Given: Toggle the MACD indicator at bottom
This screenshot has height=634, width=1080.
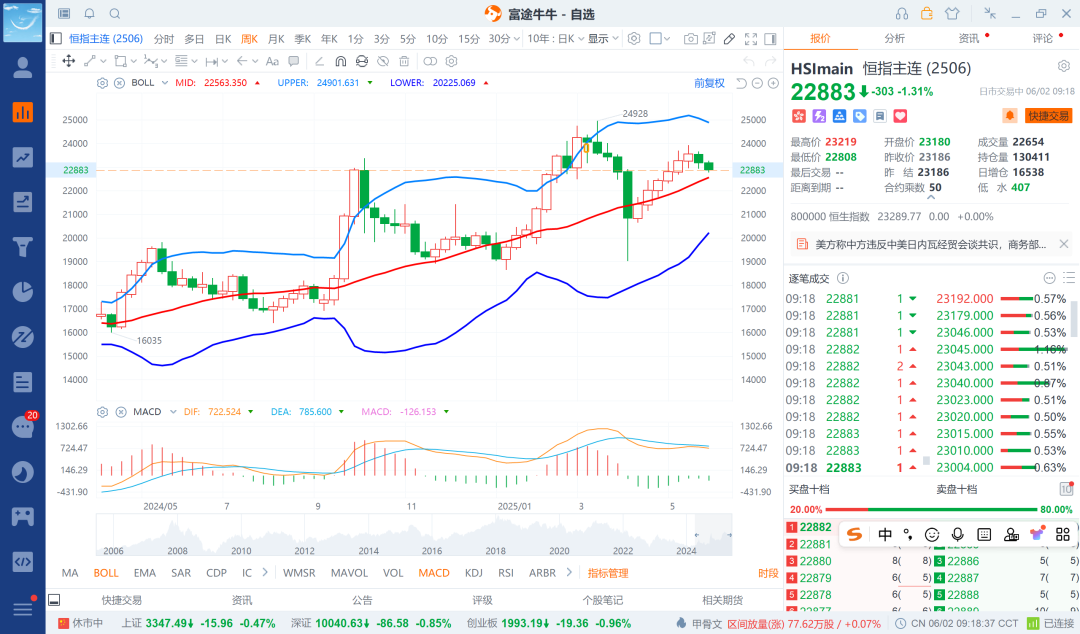Looking at the screenshot, I should point(434,573).
